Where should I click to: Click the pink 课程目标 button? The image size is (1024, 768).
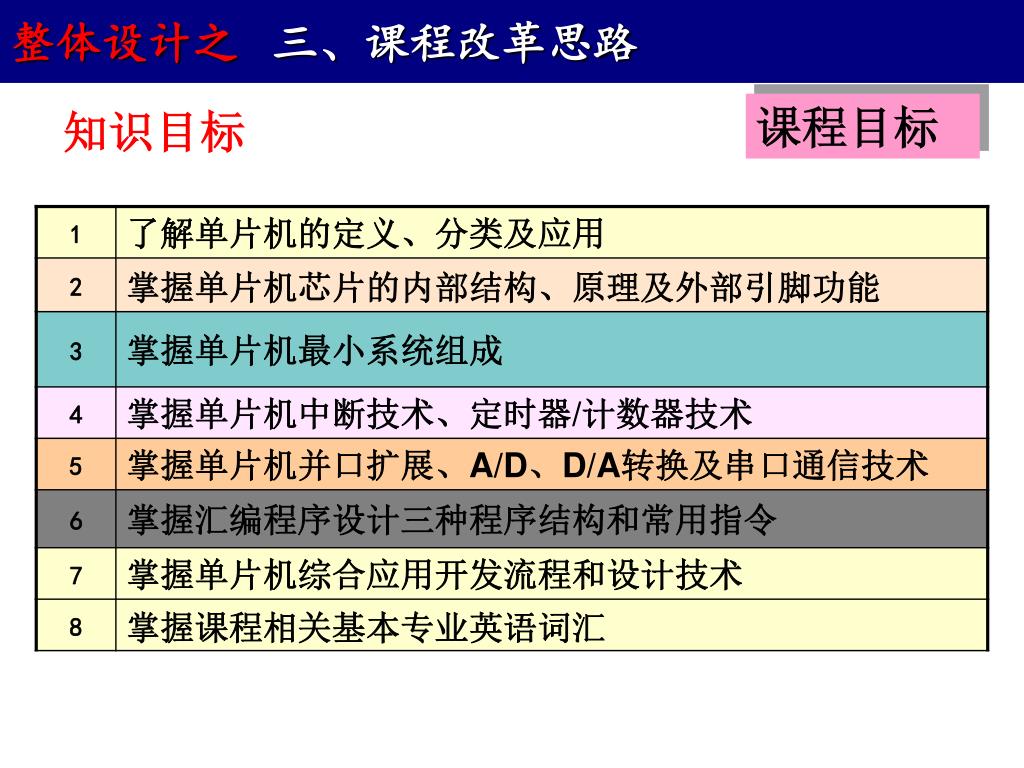(x=862, y=126)
